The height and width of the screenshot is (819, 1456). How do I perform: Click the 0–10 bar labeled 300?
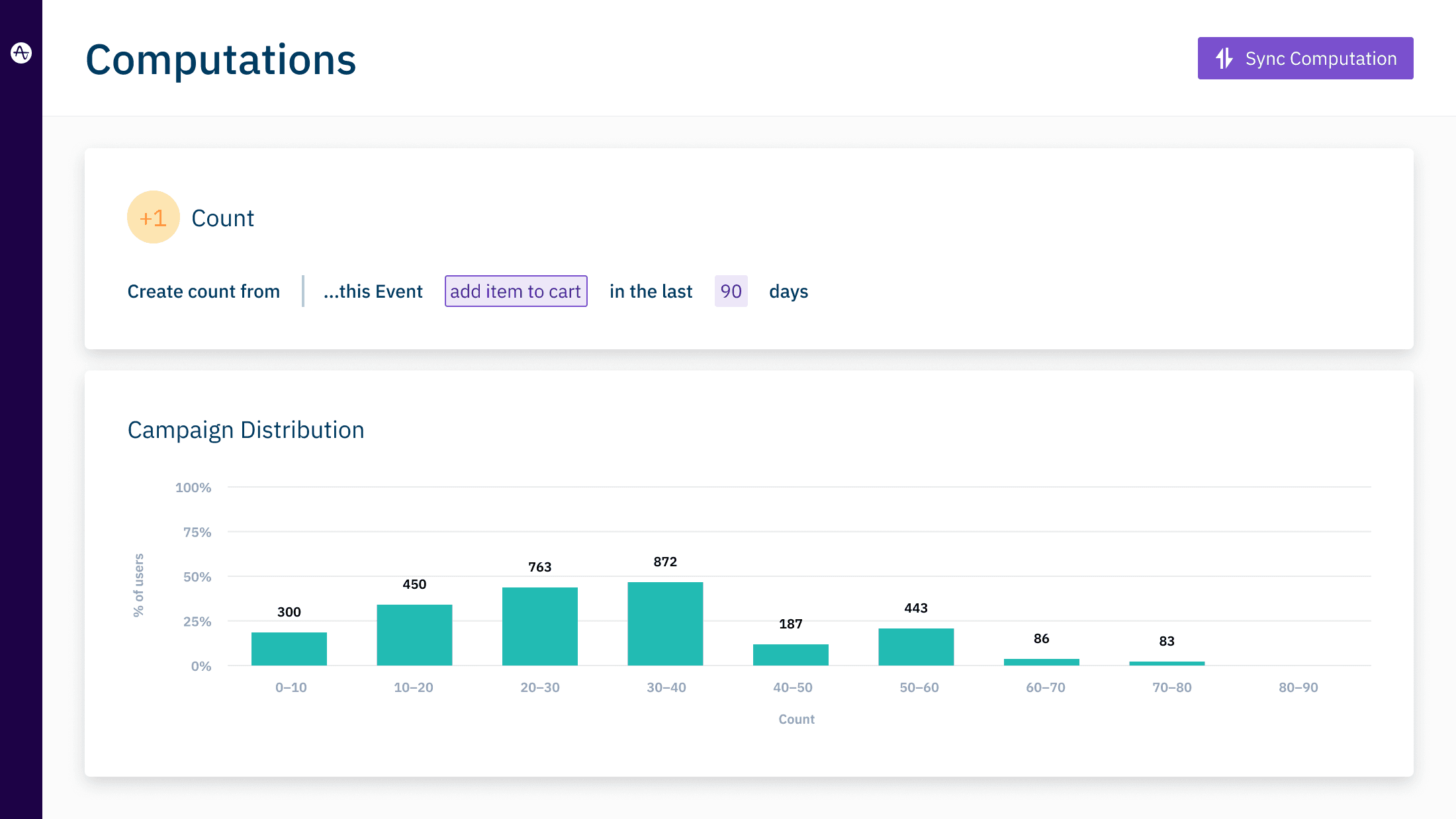coord(289,648)
